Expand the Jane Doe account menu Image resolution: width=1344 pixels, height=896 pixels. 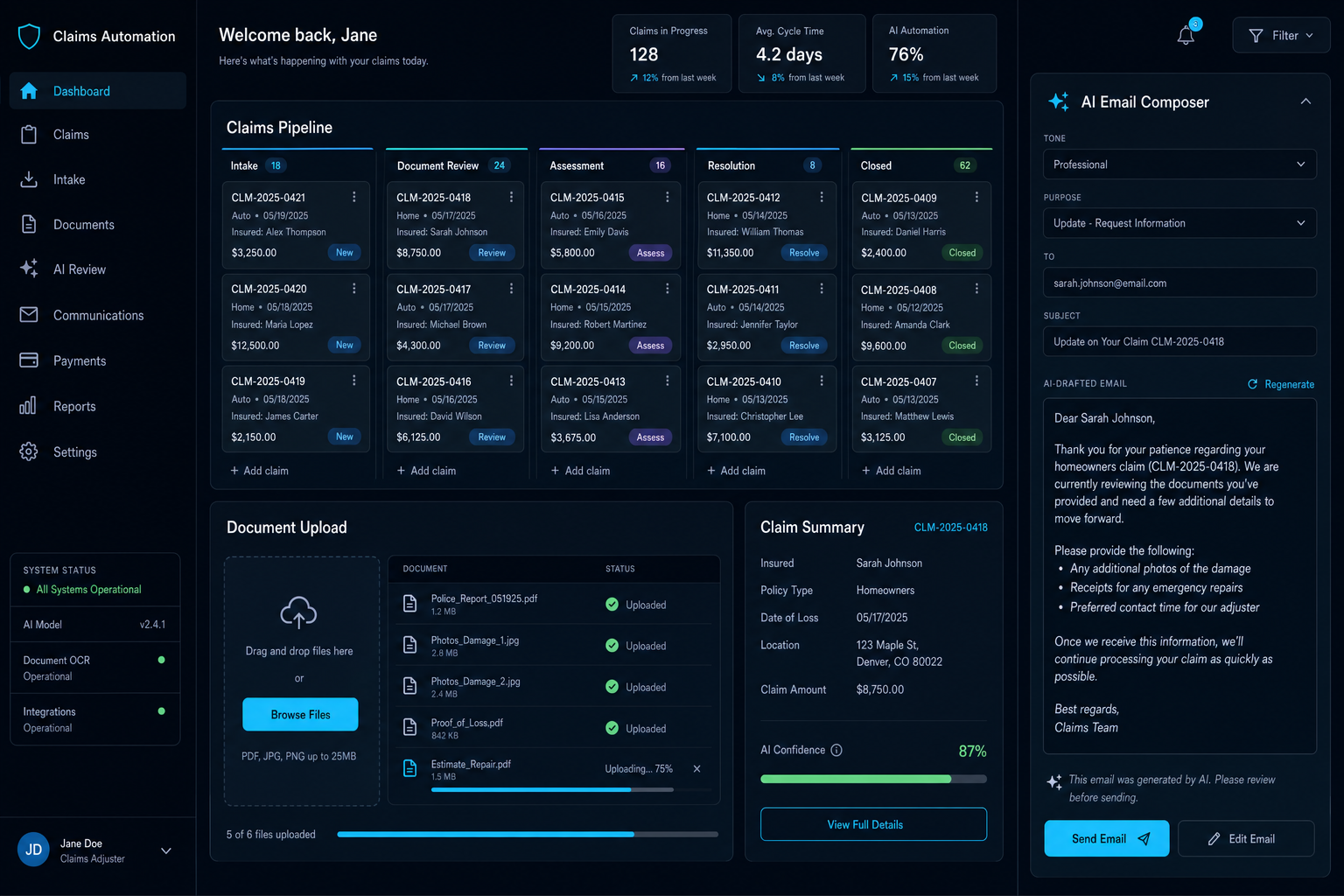(166, 850)
